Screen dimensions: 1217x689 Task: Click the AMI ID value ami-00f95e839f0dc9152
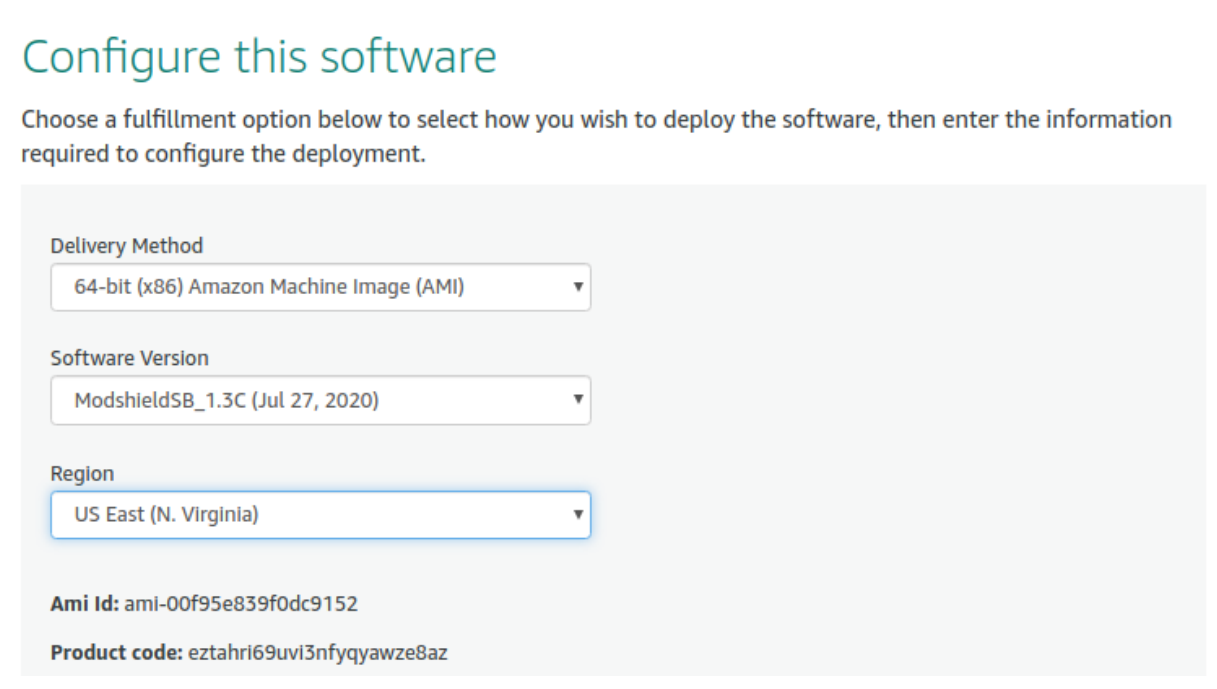(241, 604)
